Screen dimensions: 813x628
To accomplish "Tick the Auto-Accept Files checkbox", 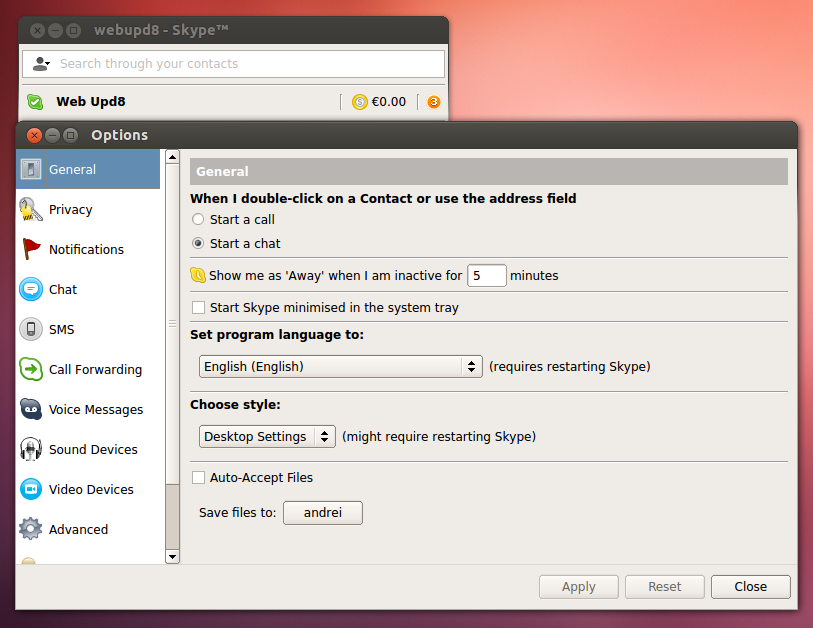I will [199, 478].
